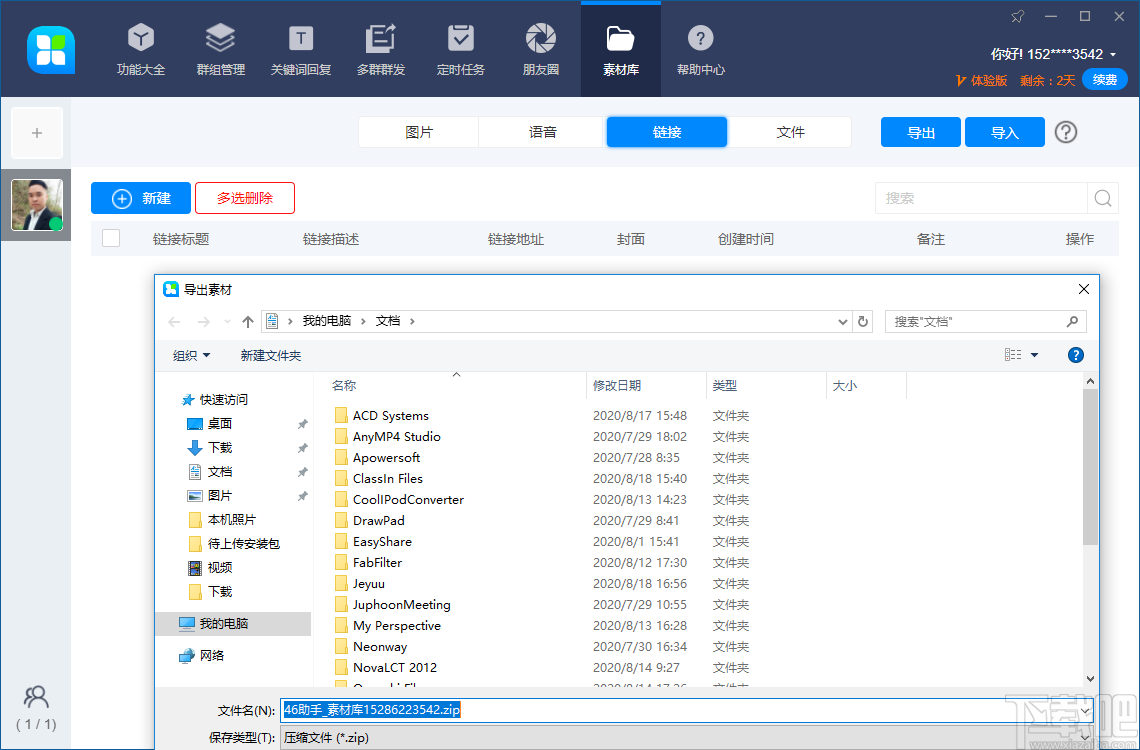Select the logged-in account avatar

click(x=37, y=205)
